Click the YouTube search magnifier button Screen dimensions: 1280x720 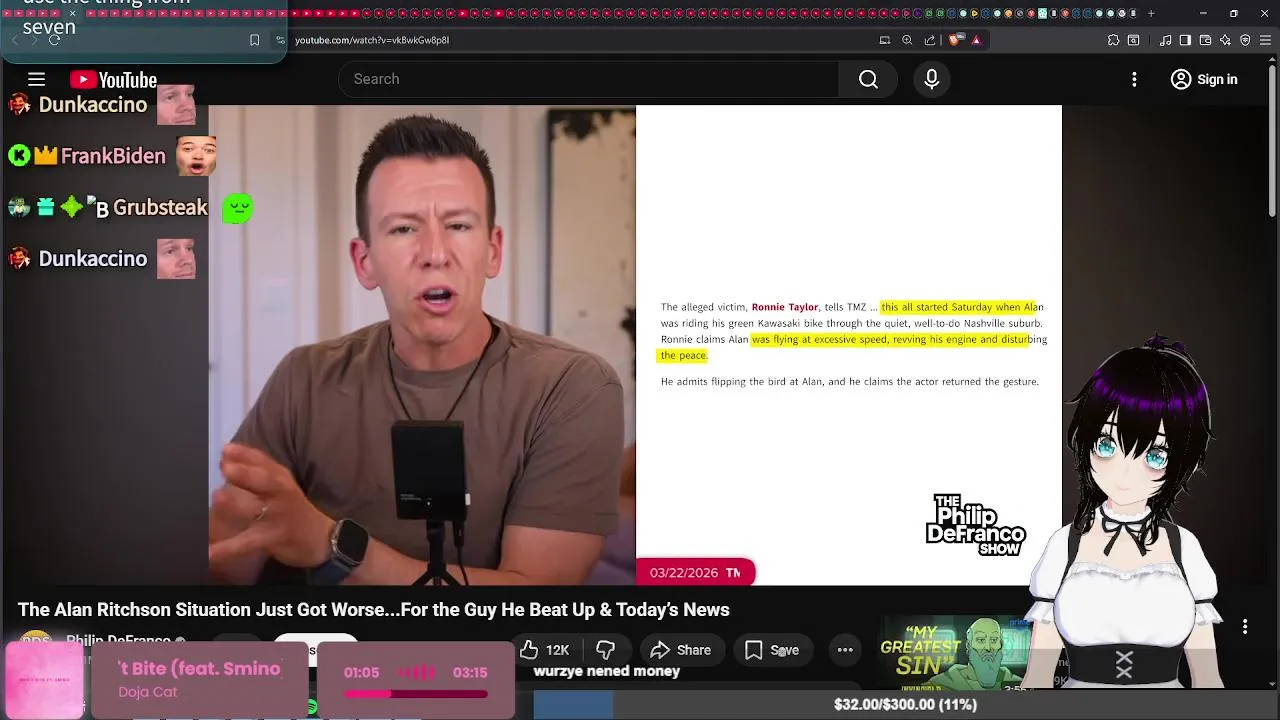point(868,79)
